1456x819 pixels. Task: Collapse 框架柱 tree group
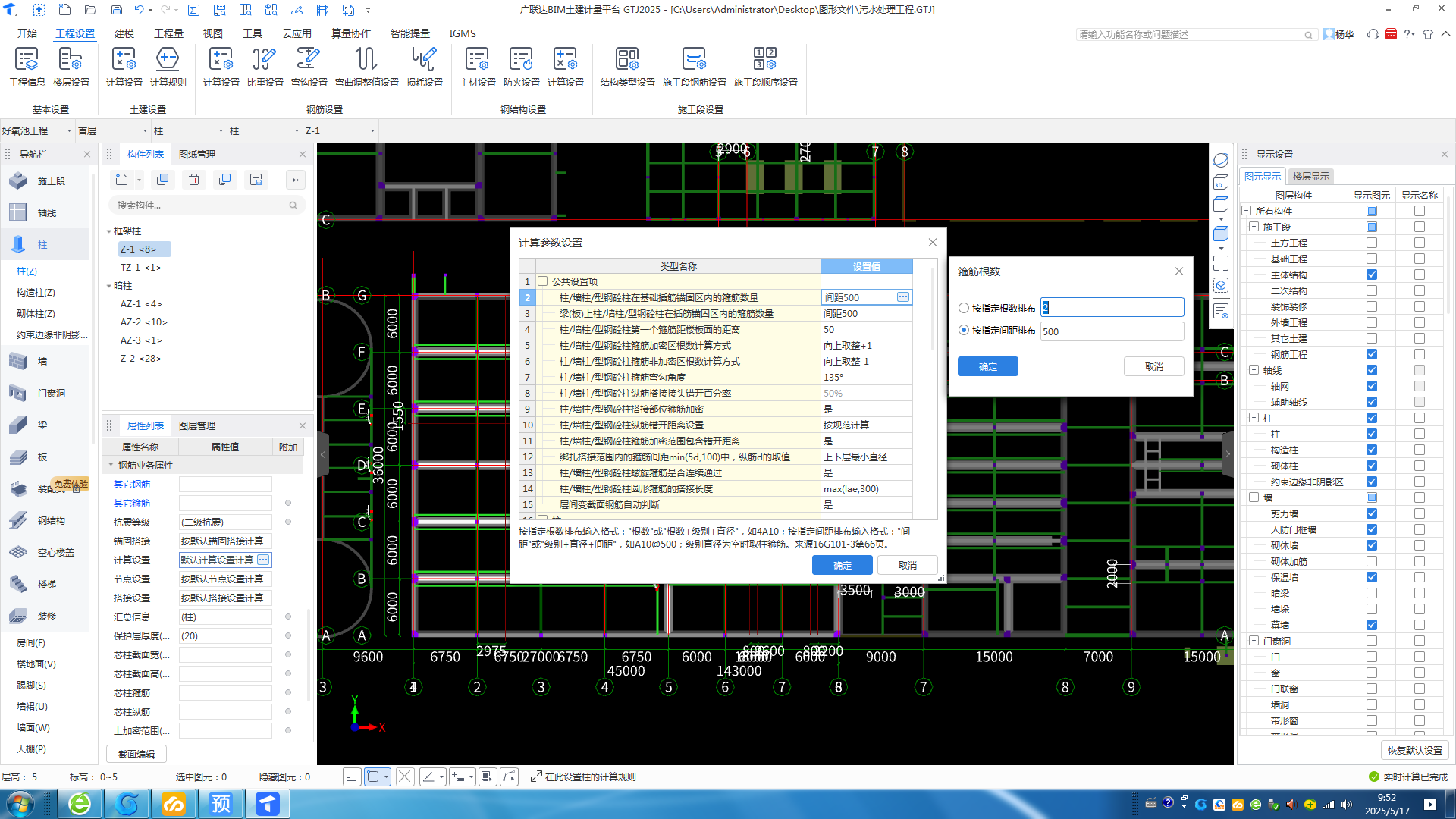pos(108,231)
